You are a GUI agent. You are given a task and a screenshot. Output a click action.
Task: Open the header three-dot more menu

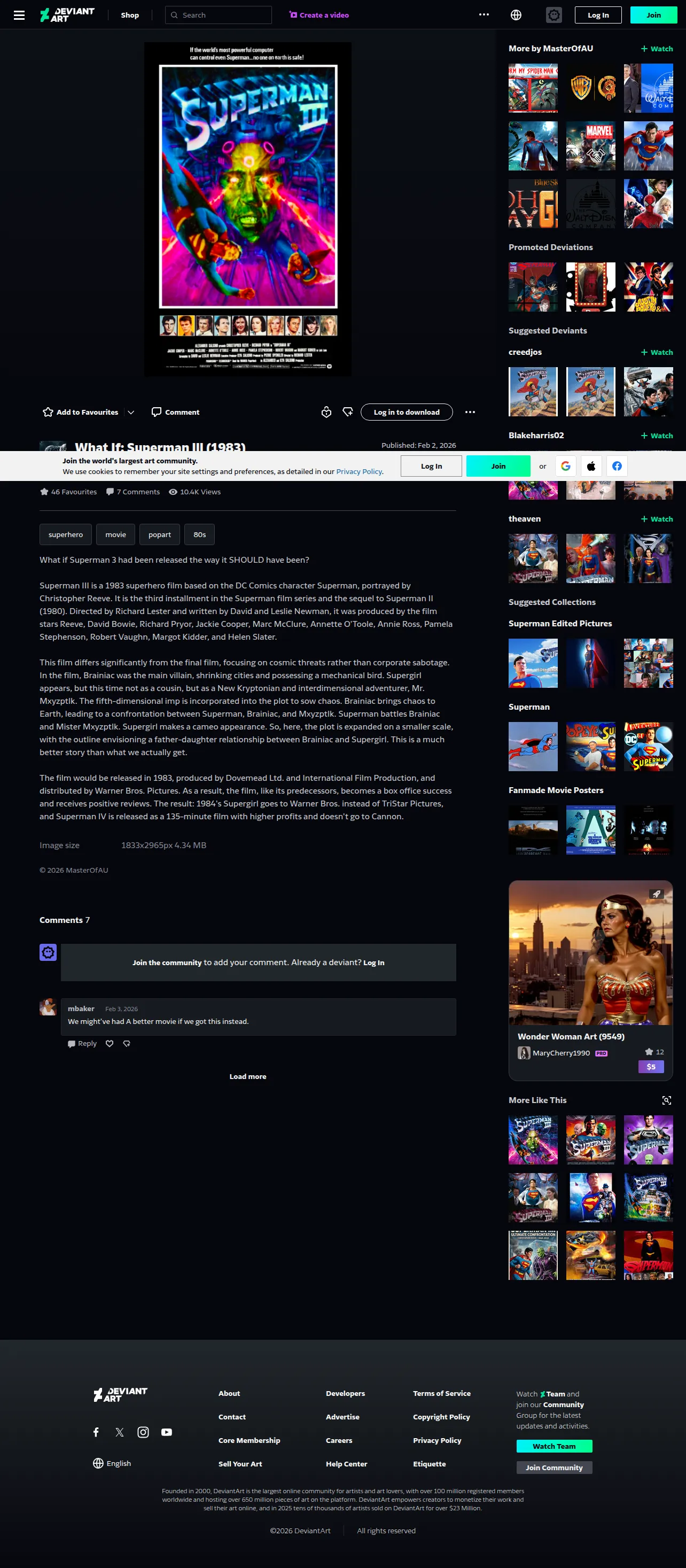(x=484, y=14)
